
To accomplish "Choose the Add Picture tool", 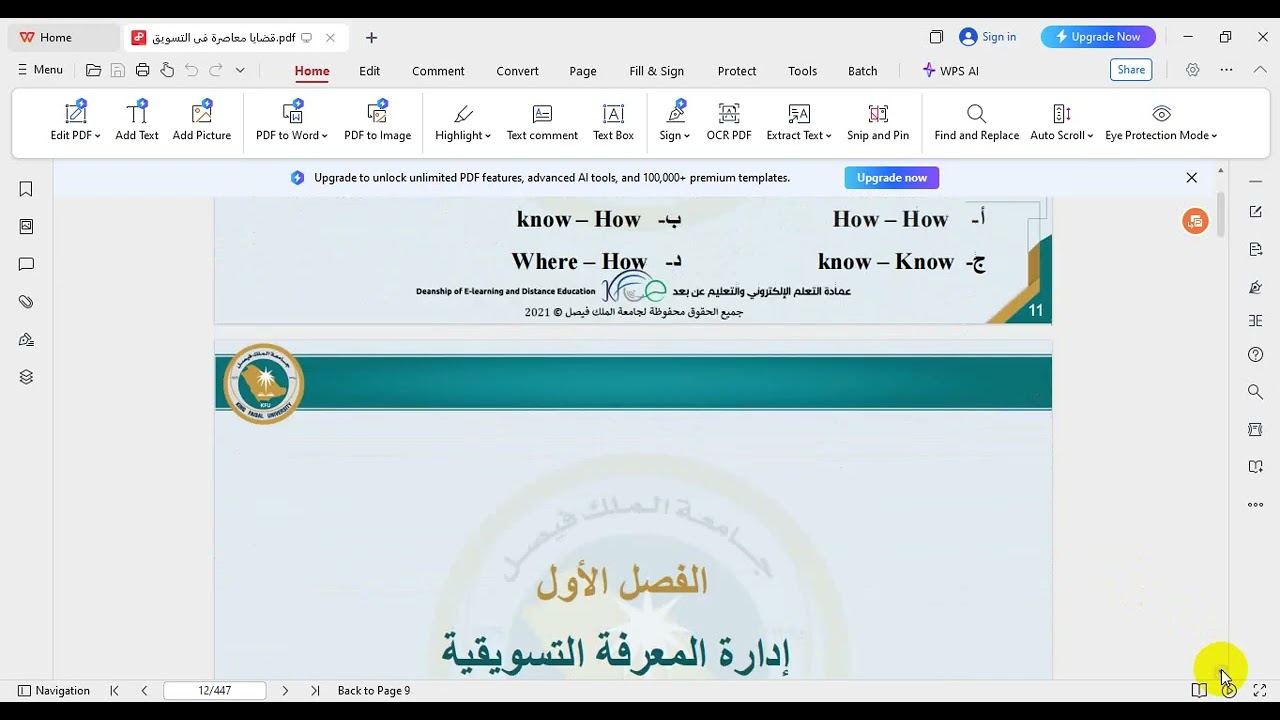I will [202, 122].
